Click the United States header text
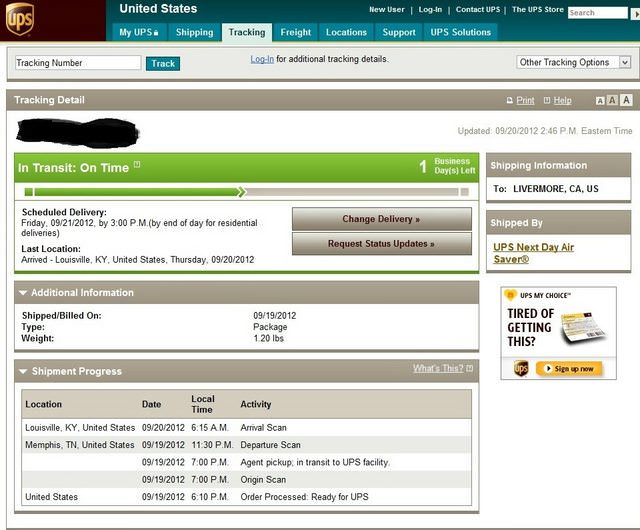This screenshot has height=530, width=640. click(x=158, y=9)
